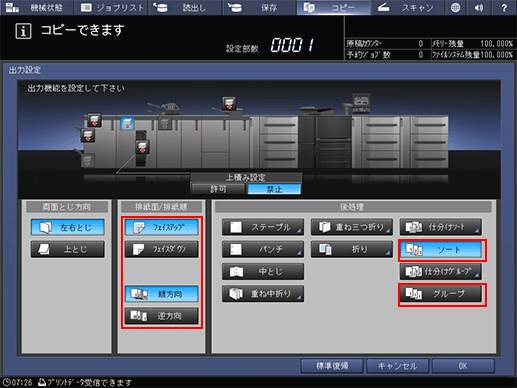Click the 左右とじ book icon
Viewport: 517px width, 388px height.
tap(45, 227)
